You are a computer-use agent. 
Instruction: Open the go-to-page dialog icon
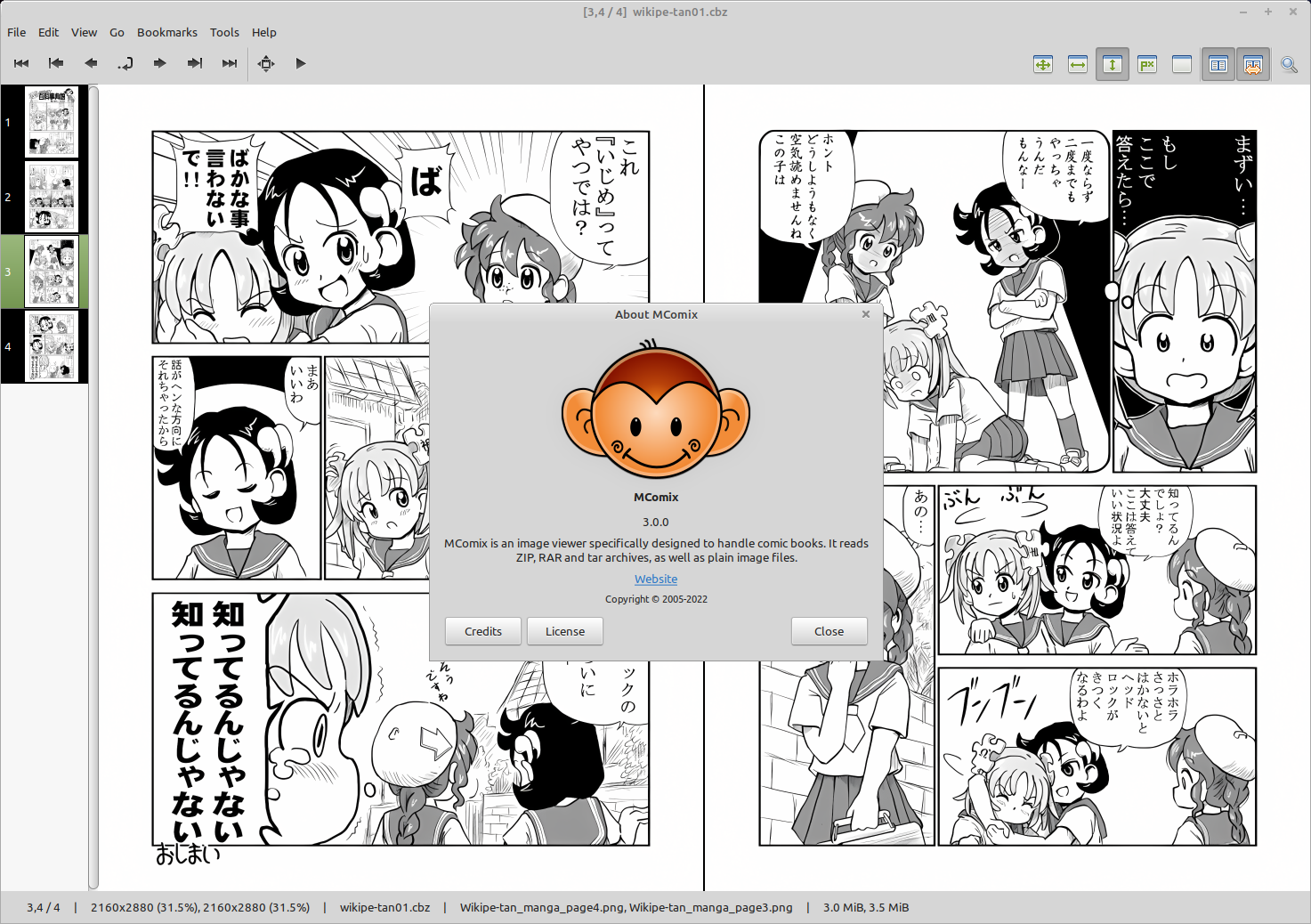(125, 63)
